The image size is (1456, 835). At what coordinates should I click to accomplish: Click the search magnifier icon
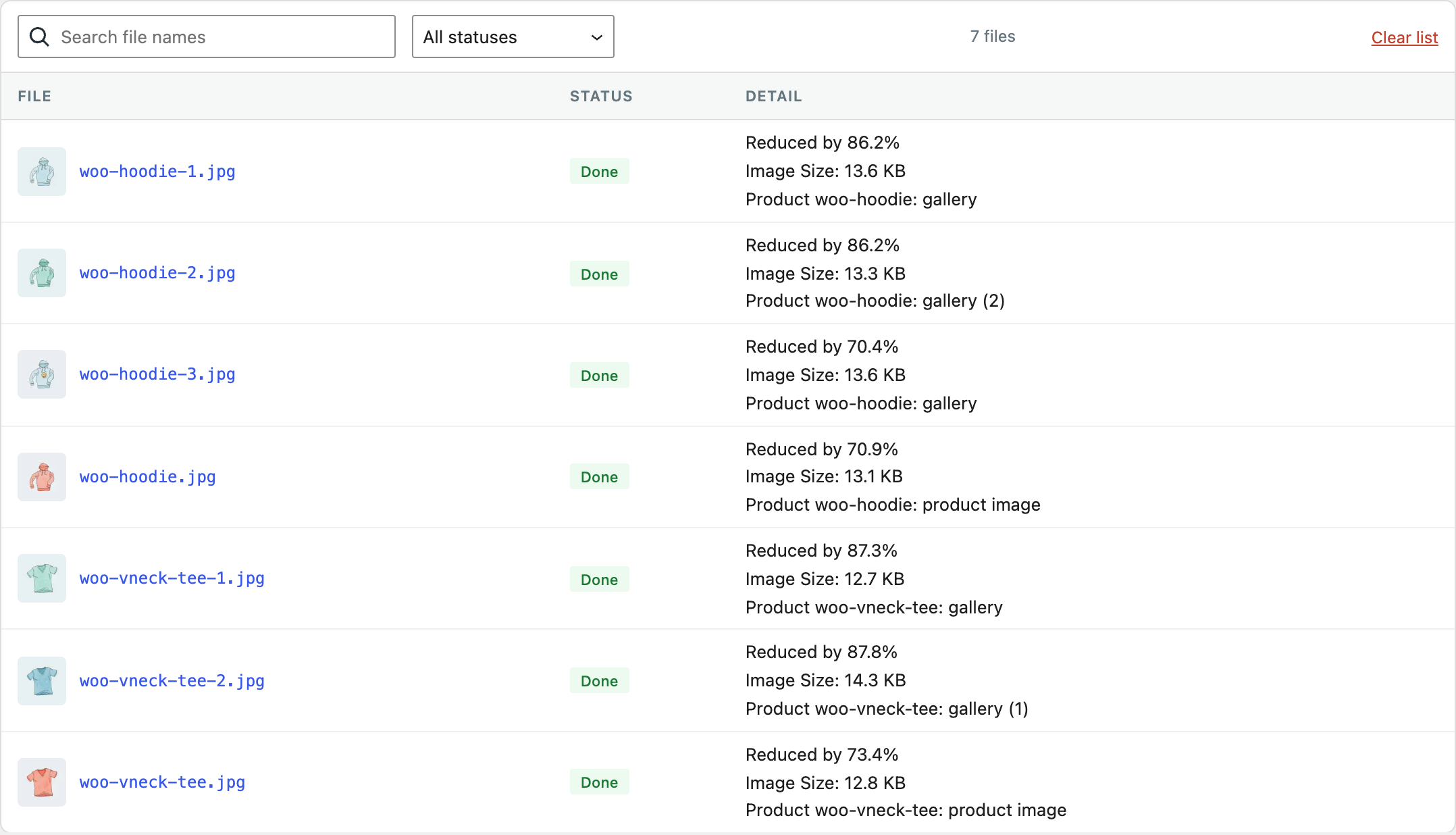(40, 37)
